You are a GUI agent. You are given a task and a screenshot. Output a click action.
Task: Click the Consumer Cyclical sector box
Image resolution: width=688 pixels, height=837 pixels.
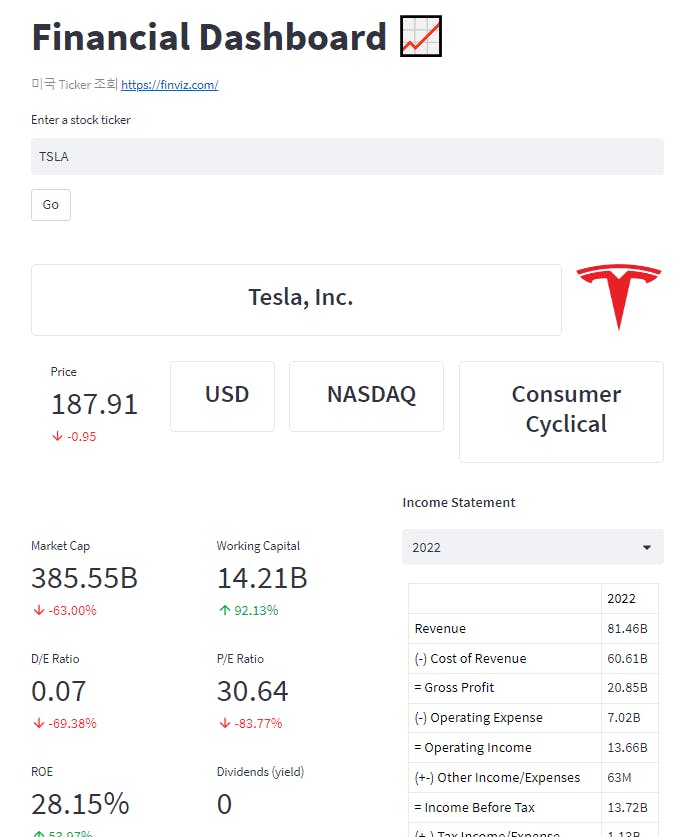(x=562, y=412)
